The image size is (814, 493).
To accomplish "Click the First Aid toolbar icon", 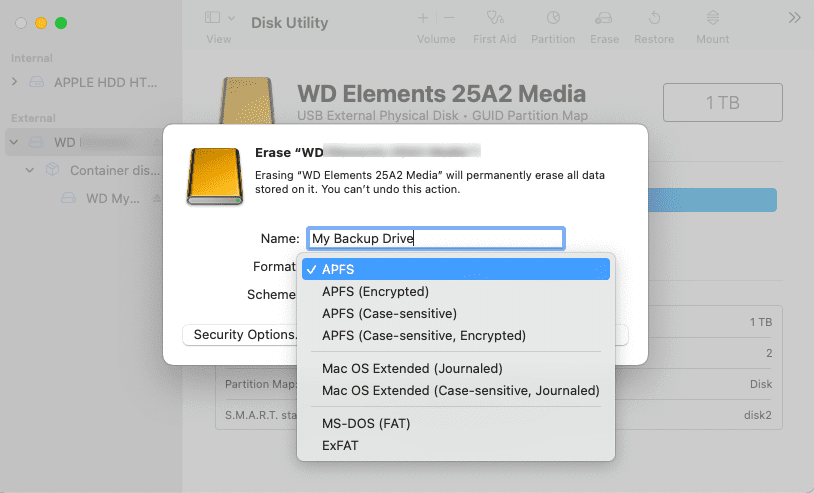I will coord(494,18).
